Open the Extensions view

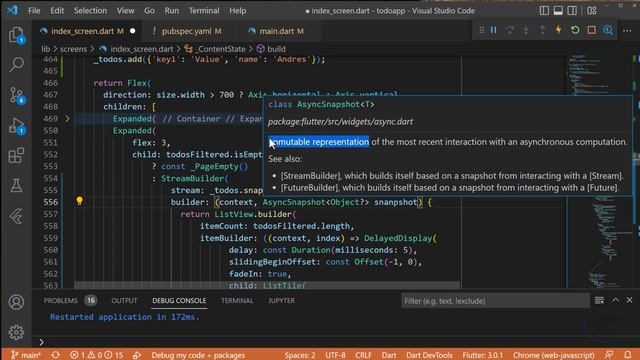pos(16,155)
